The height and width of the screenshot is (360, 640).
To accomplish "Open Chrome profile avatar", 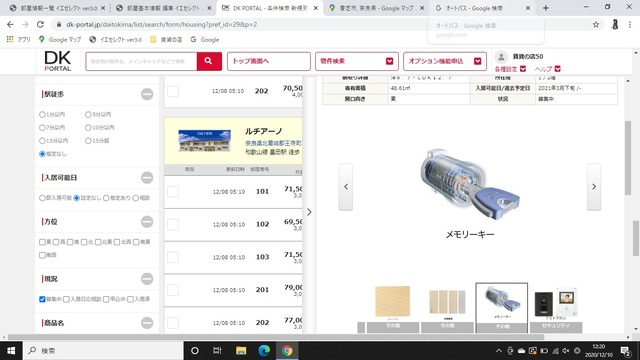I will [x=615, y=24].
